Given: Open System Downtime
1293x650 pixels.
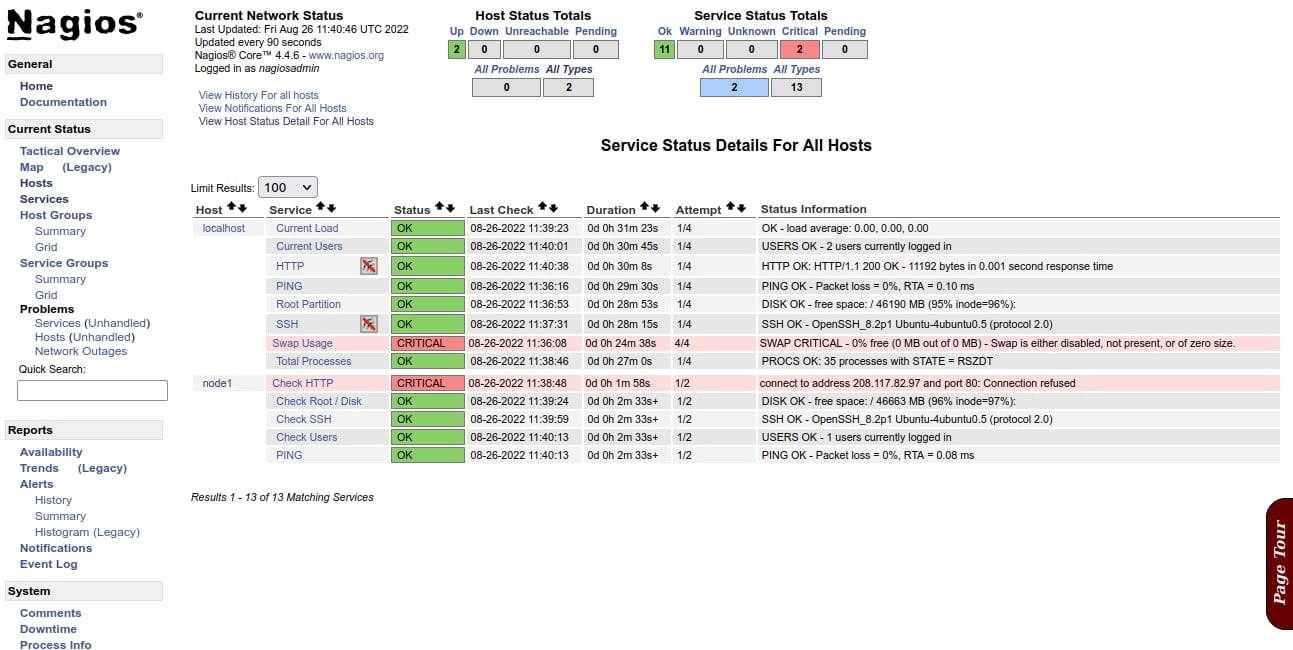Looking at the screenshot, I should tap(48, 629).
